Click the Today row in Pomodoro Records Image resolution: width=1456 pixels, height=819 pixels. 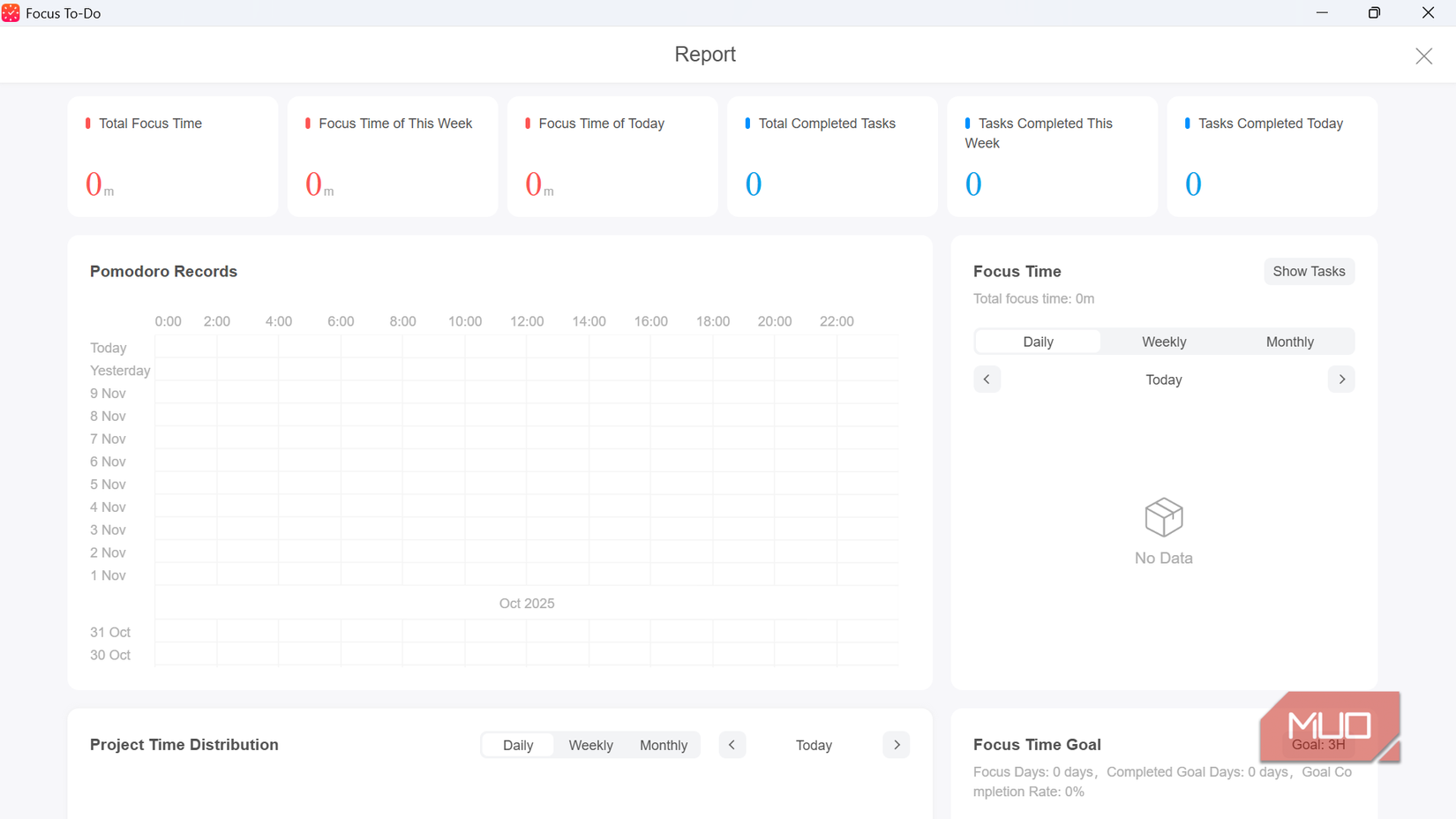coord(494,348)
